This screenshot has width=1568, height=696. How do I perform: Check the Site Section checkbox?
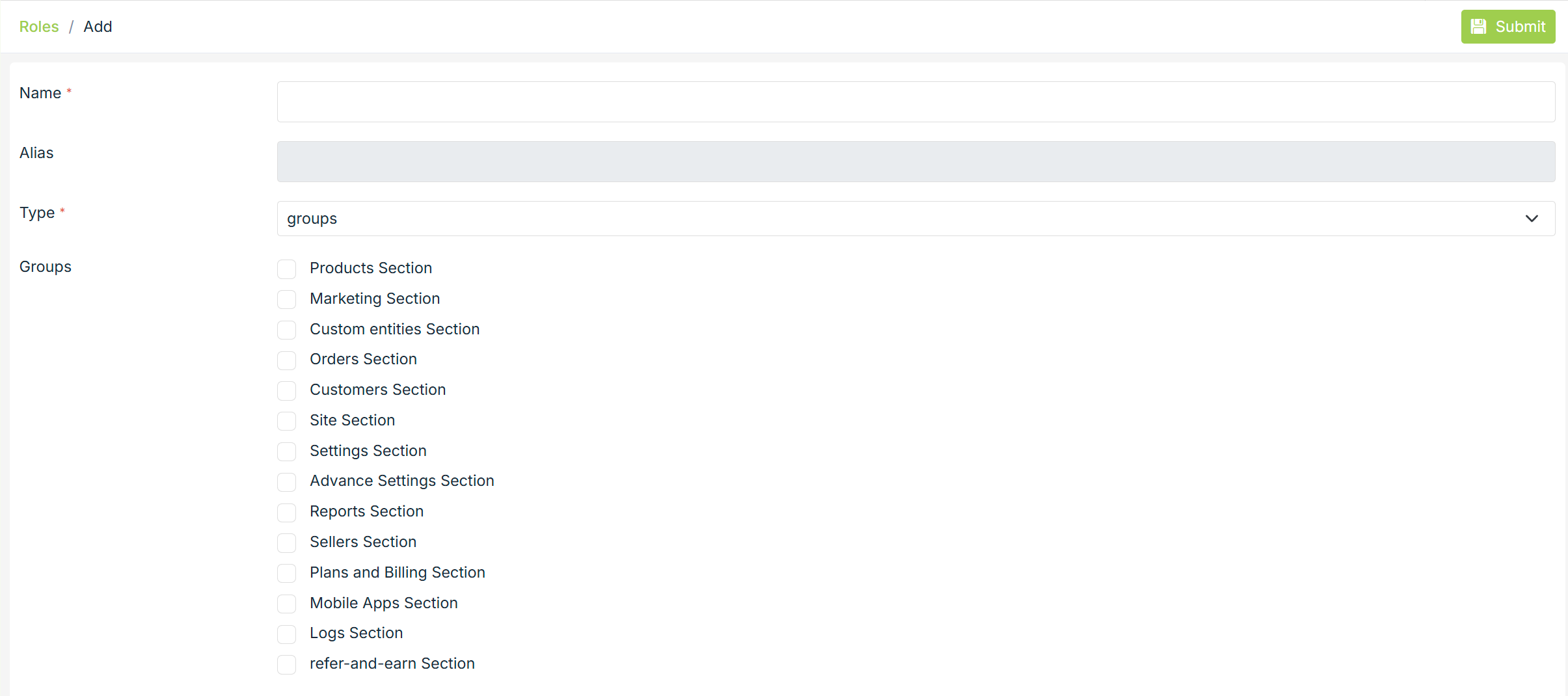[286, 421]
